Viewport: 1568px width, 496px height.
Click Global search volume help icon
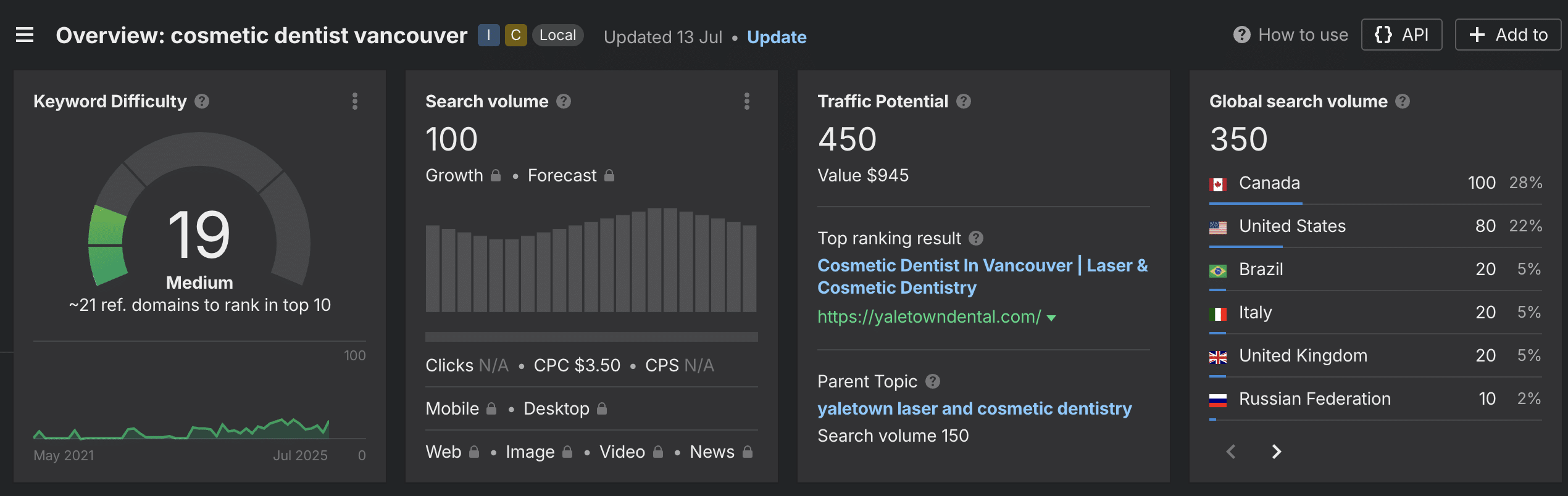point(1403,101)
